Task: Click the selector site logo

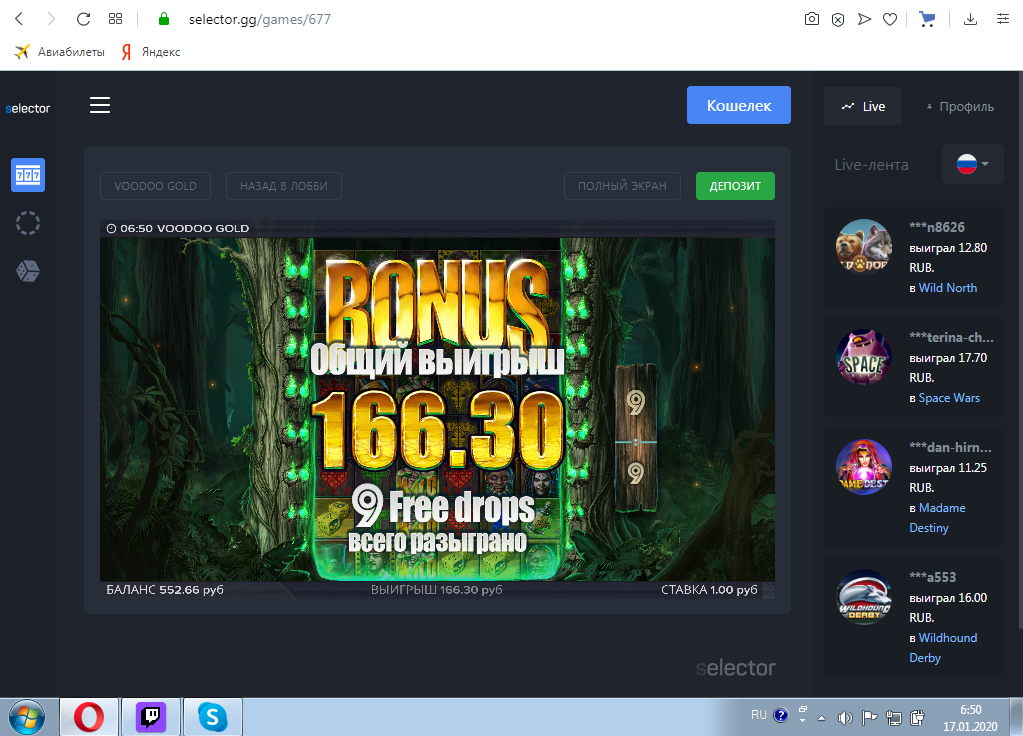Action: pos(27,108)
